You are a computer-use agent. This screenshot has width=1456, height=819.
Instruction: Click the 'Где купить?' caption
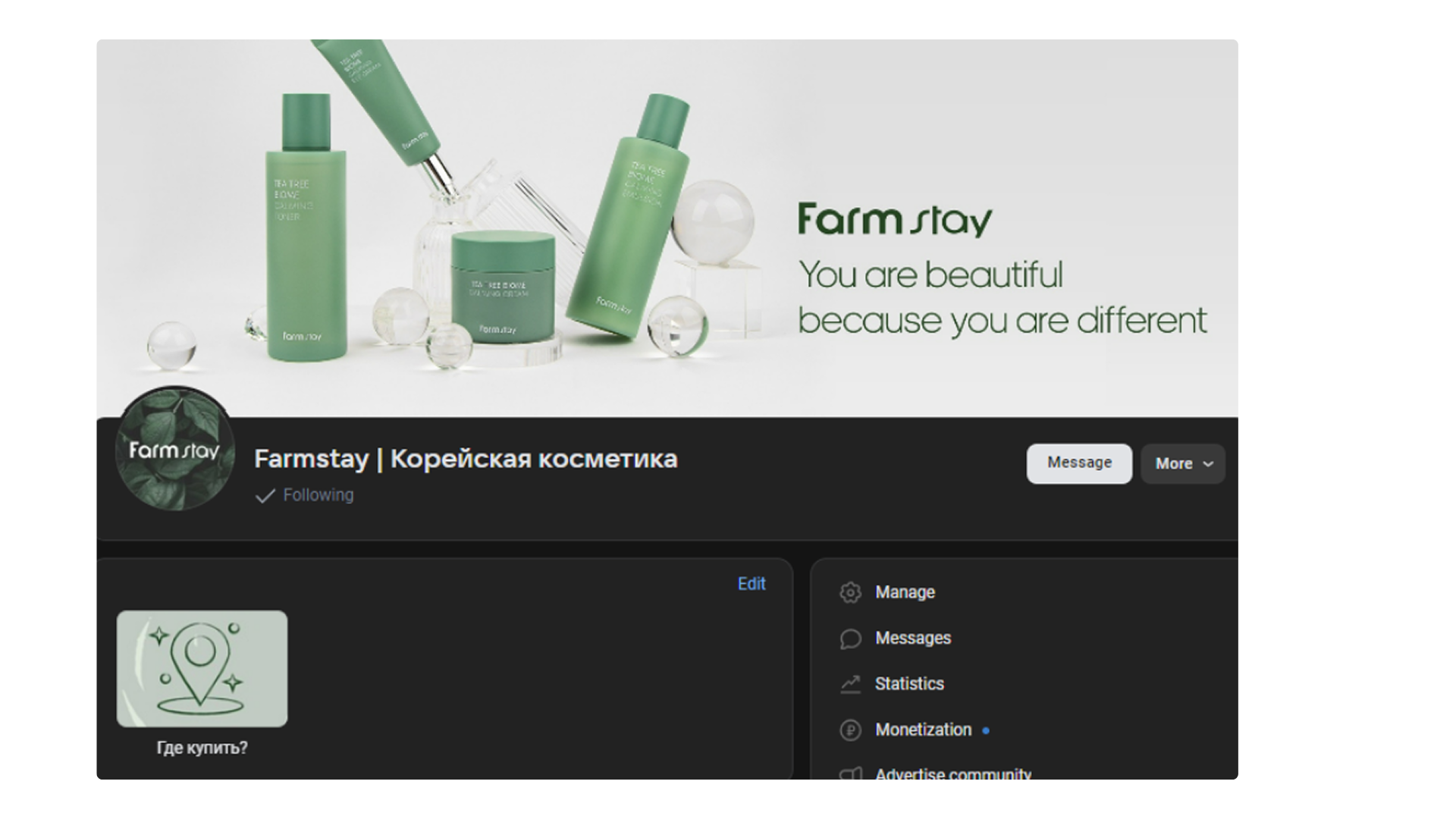click(x=202, y=748)
